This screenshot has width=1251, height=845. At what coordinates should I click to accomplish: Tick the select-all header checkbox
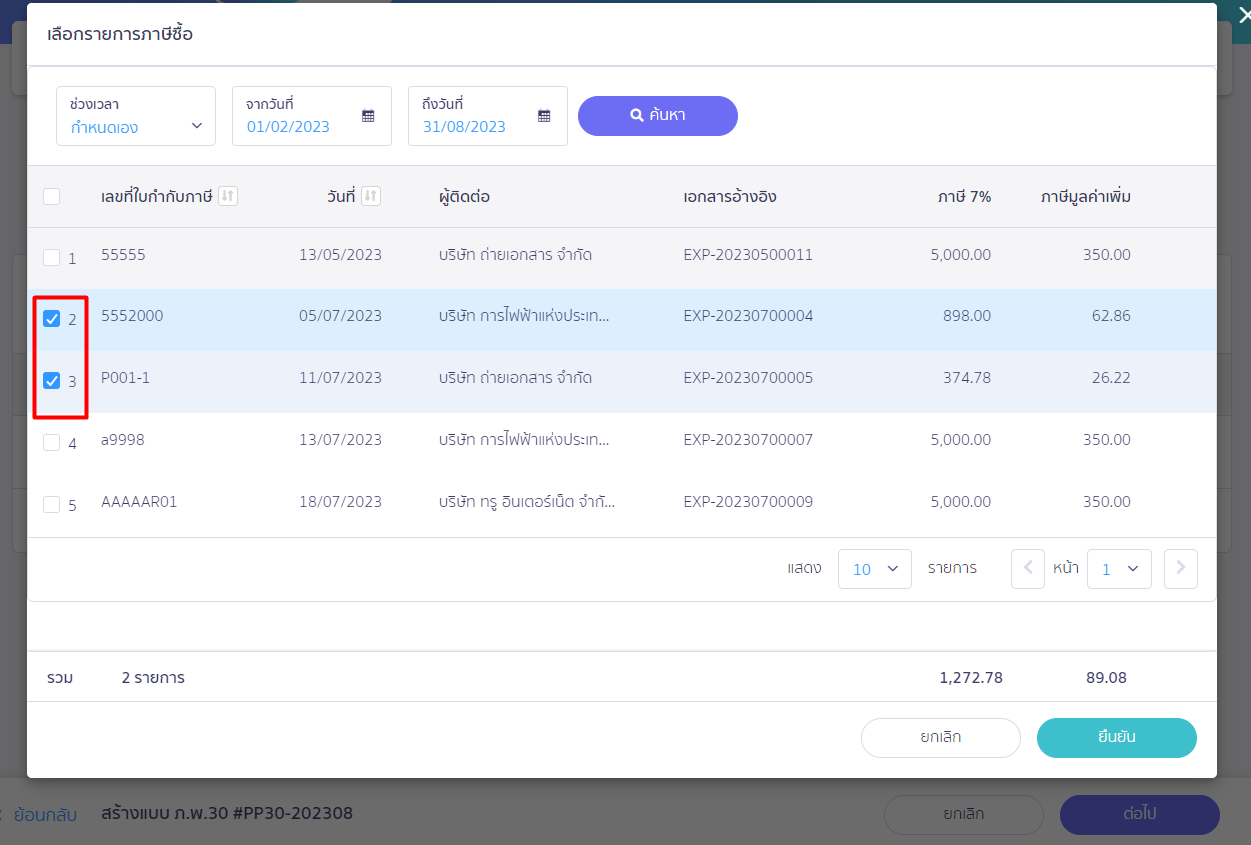click(x=52, y=197)
